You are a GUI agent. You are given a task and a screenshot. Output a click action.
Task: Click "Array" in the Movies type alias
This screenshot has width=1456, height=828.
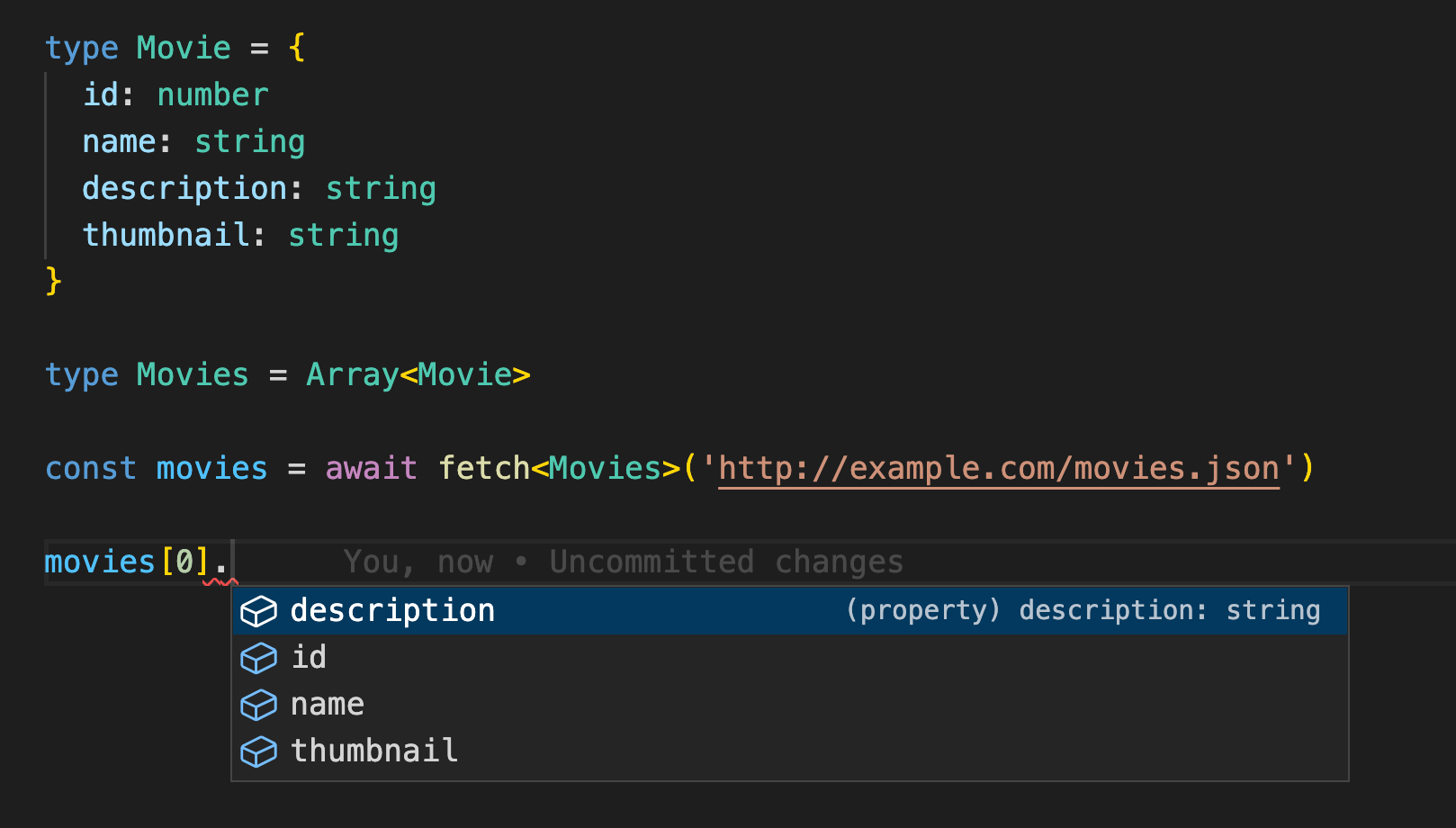point(352,374)
